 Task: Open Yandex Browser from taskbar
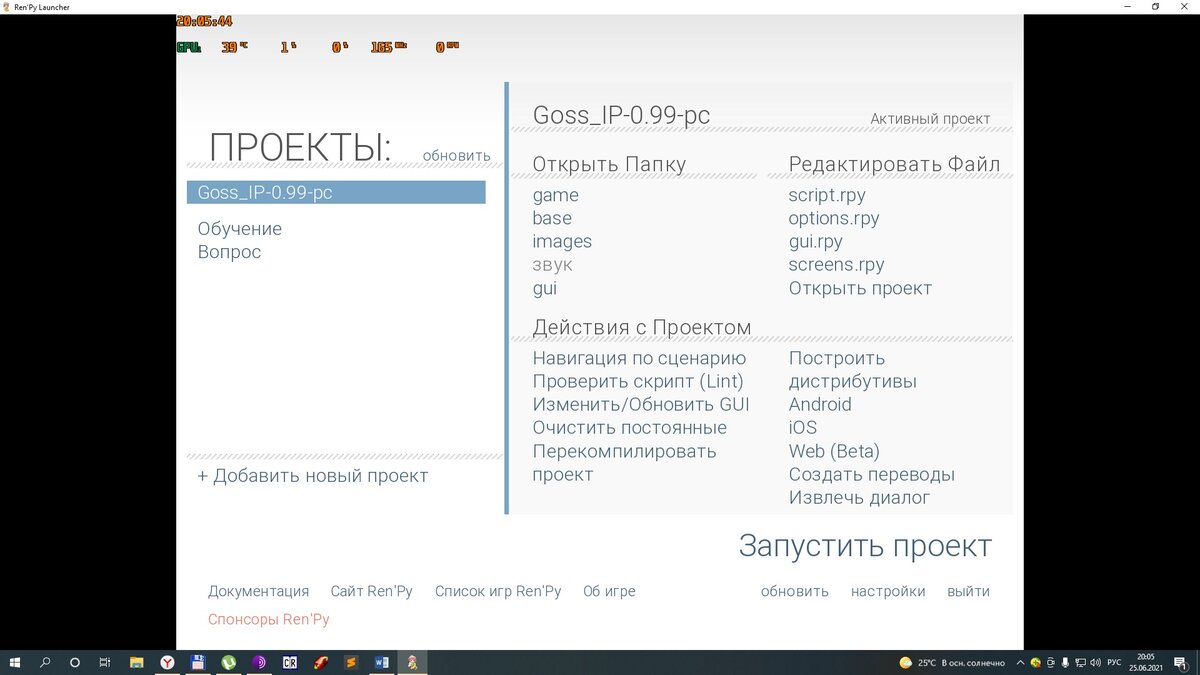168,662
